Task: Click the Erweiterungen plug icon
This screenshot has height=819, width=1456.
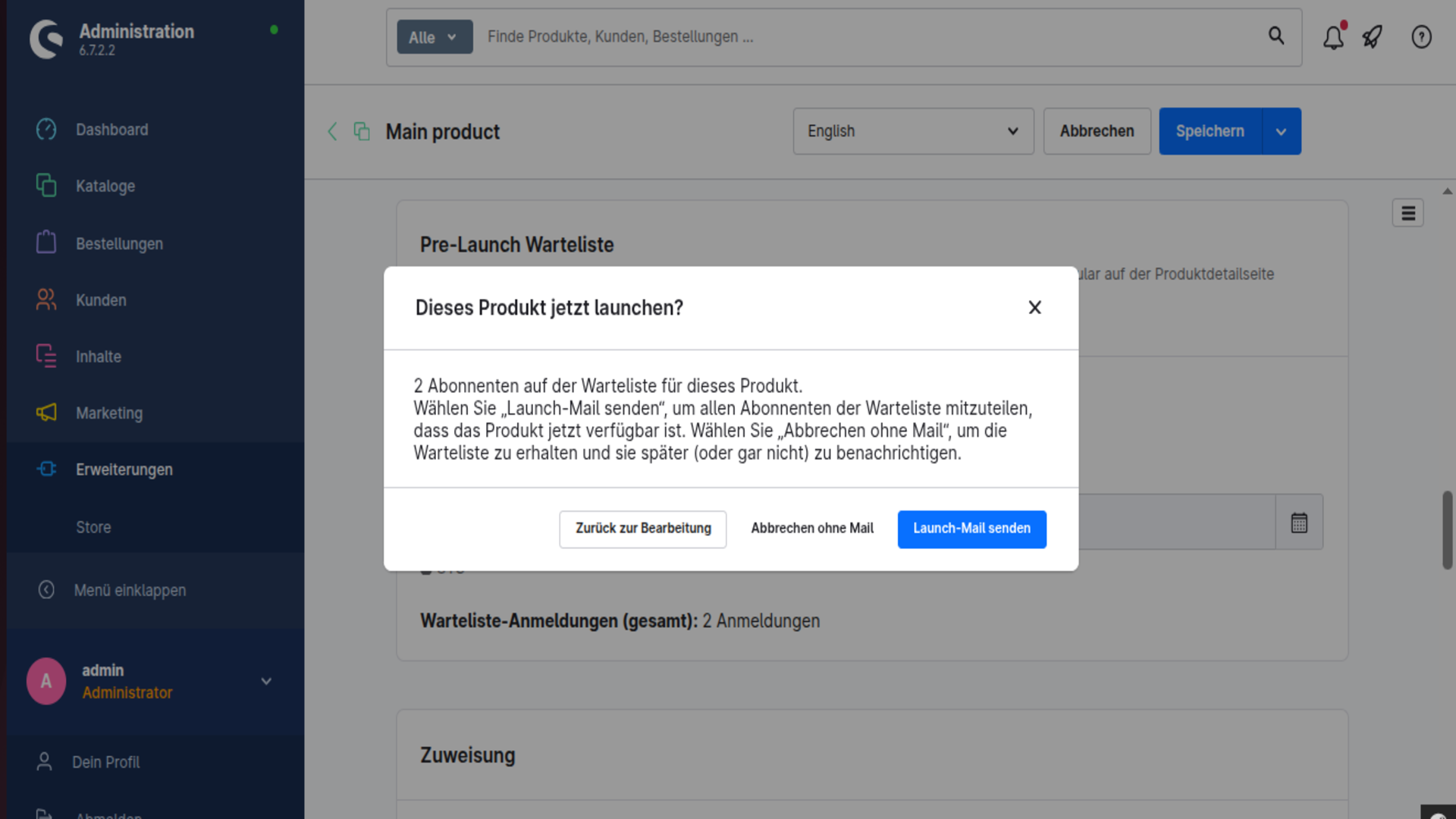Action: [x=46, y=469]
